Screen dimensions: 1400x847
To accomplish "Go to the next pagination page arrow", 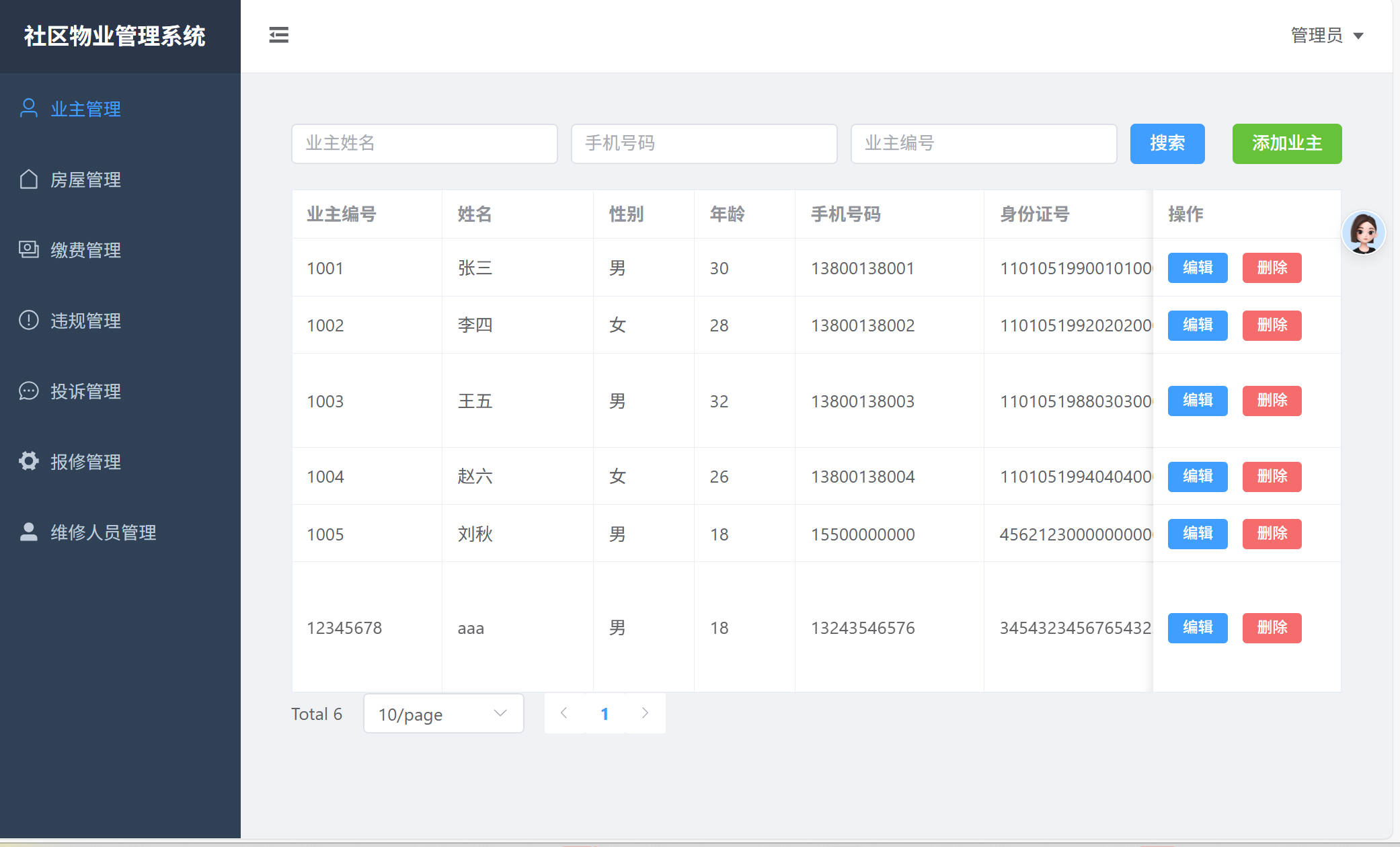I will [645, 713].
